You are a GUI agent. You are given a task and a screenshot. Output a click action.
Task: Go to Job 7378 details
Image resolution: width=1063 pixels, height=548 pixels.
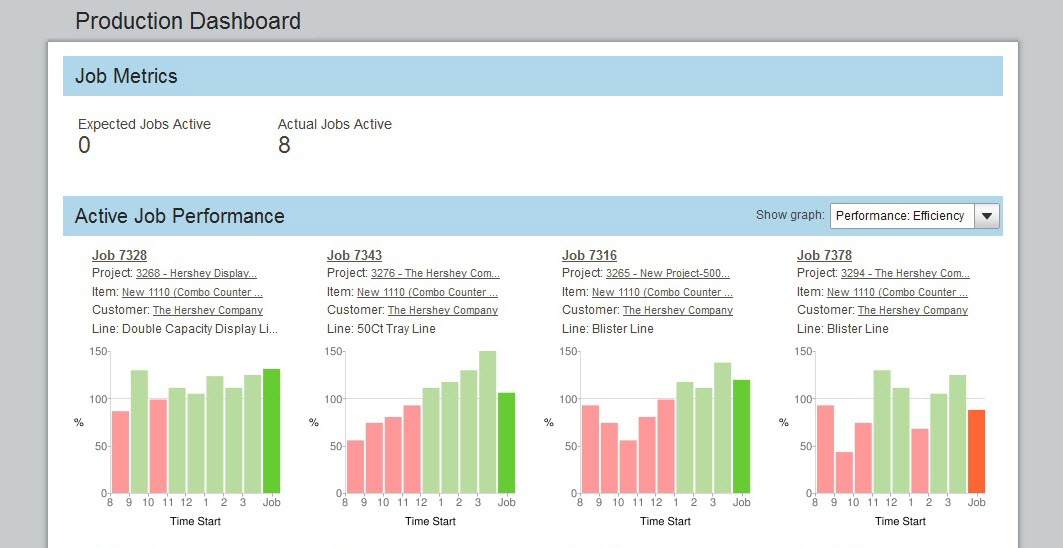[x=824, y=255]
